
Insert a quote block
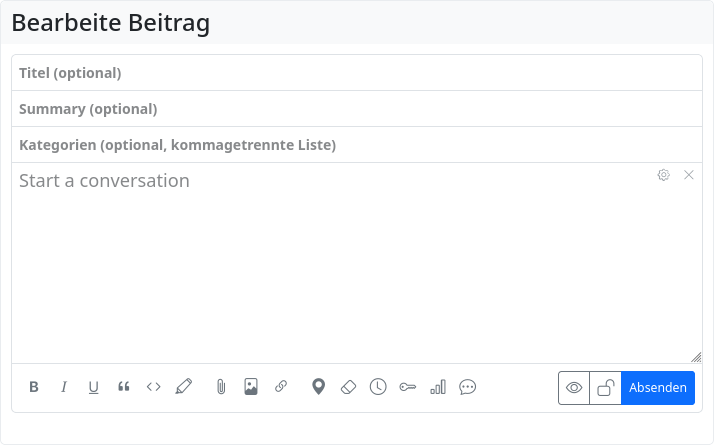pos(124,387)
